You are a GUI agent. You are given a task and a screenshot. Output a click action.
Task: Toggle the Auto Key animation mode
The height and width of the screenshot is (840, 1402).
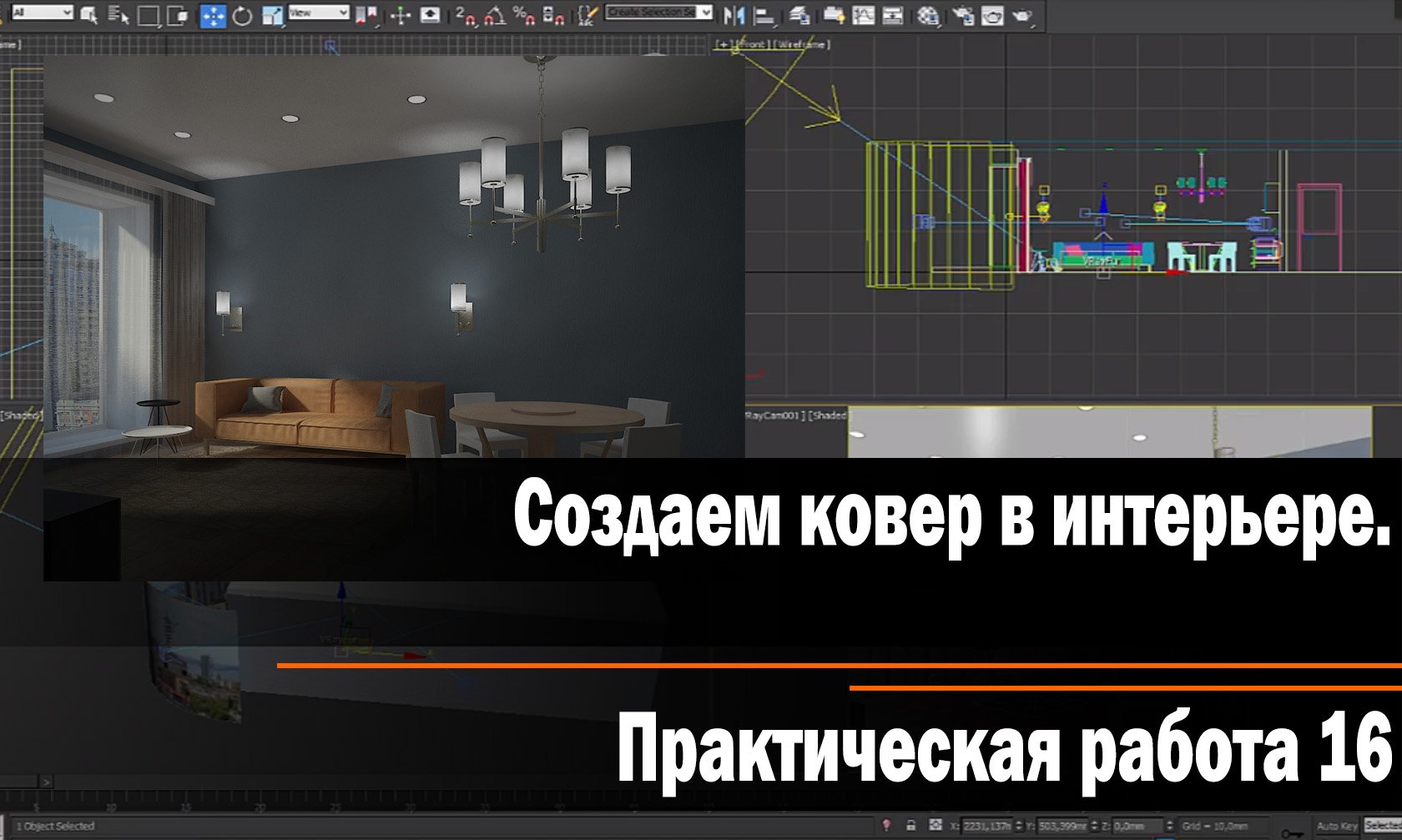coord(1336,826)
